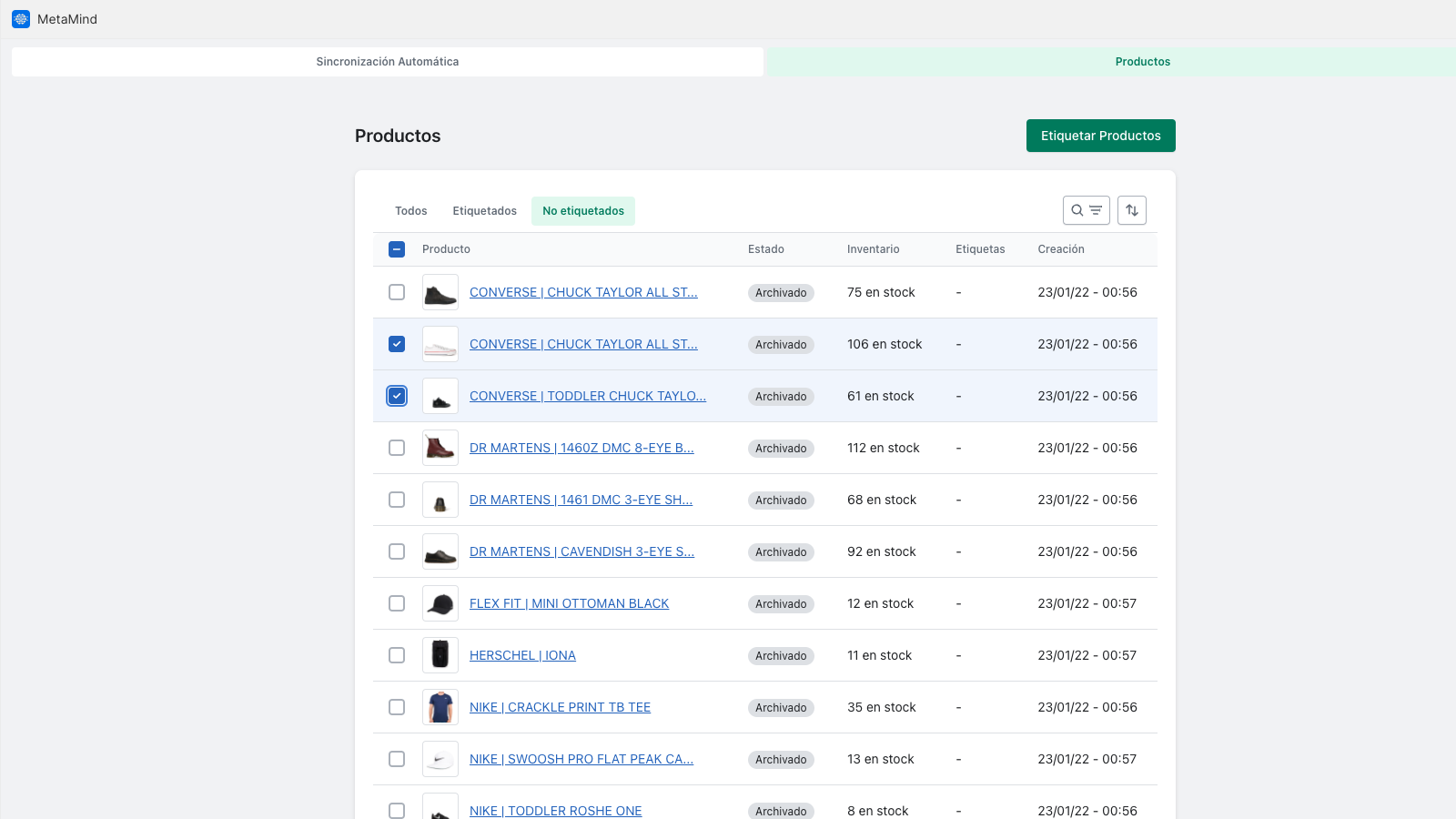Select the Nike Swoosh Pro cap checkbox

(x=397, y=759)
